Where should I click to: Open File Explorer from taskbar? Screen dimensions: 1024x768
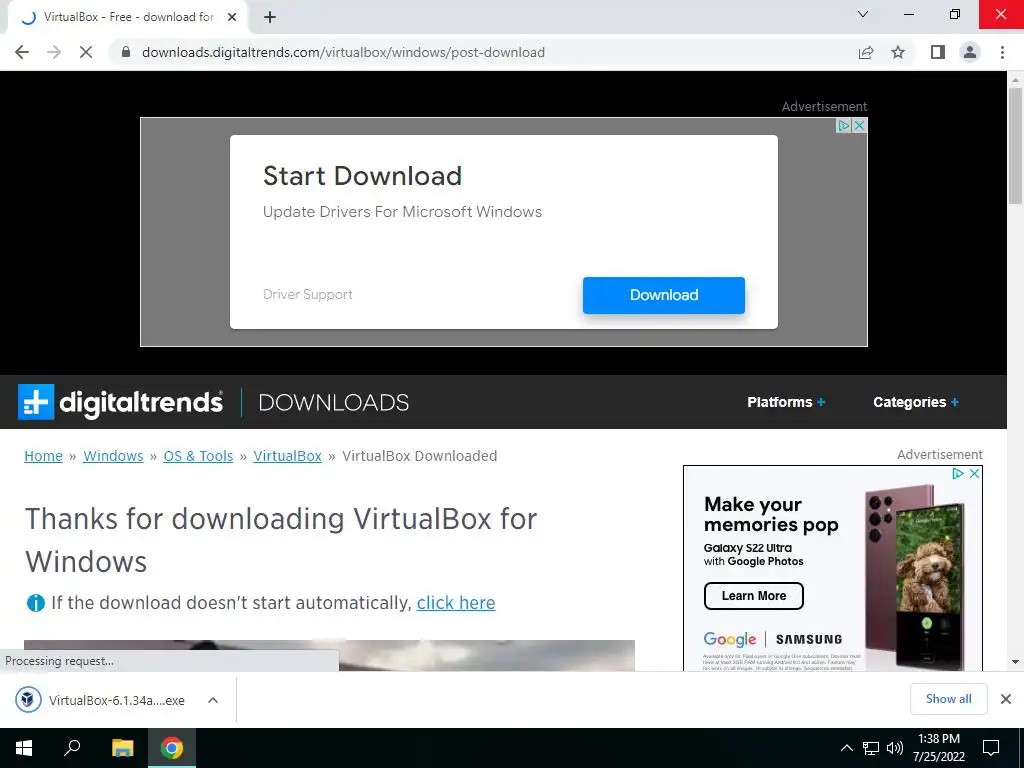pos(122,748)
